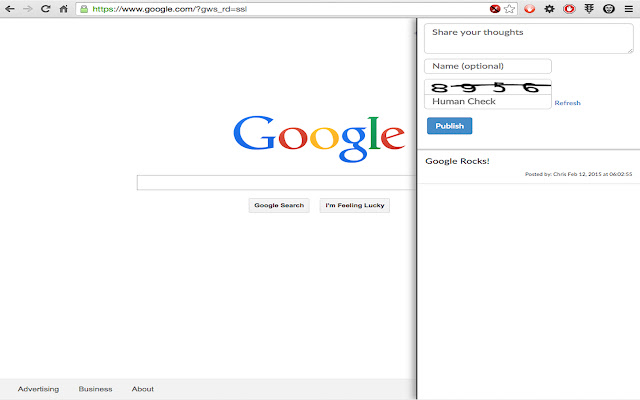
Task: Click the face extension icon
Action: (609, 9)
